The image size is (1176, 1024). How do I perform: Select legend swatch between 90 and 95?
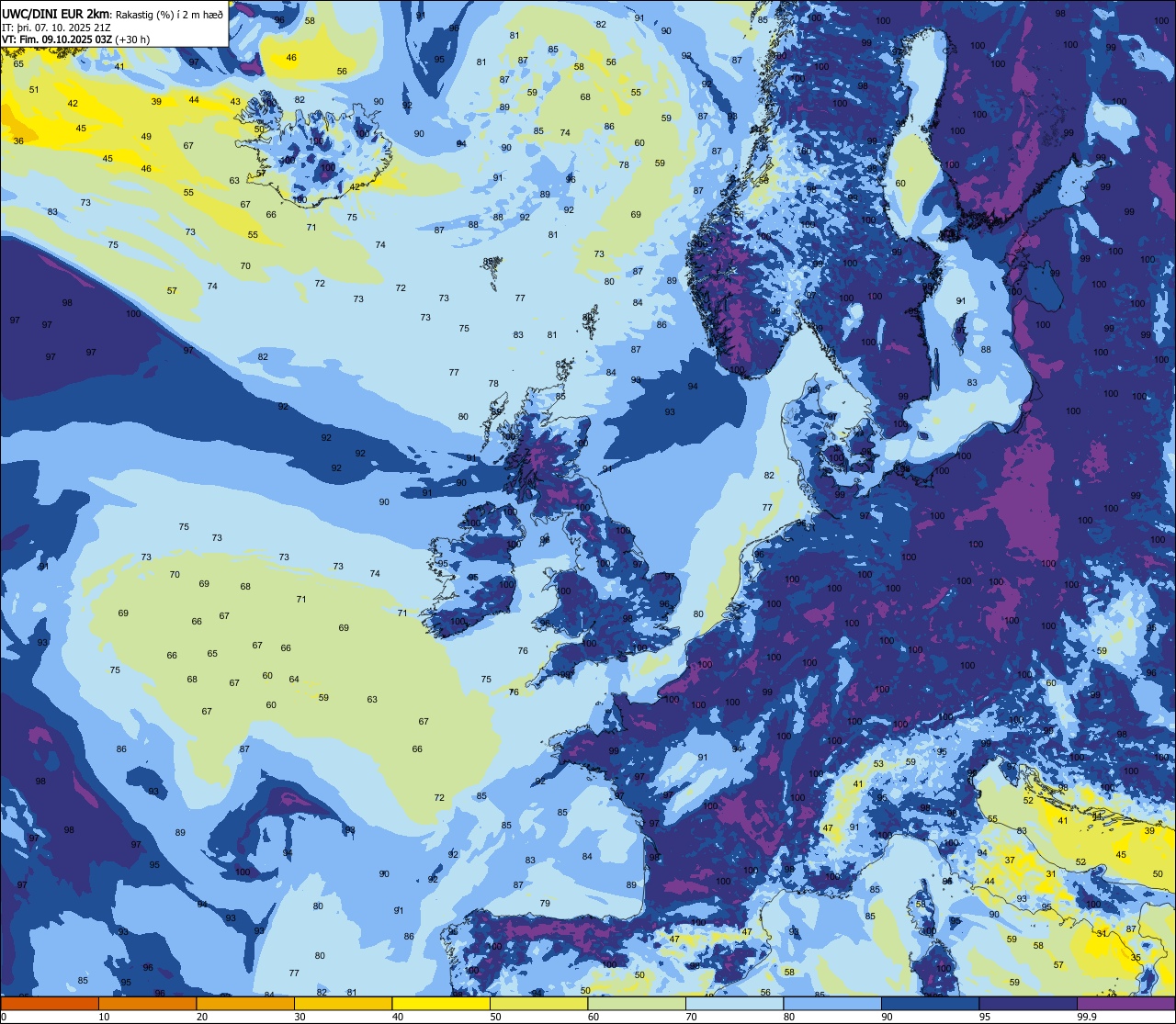click(x=930, y=1003)
